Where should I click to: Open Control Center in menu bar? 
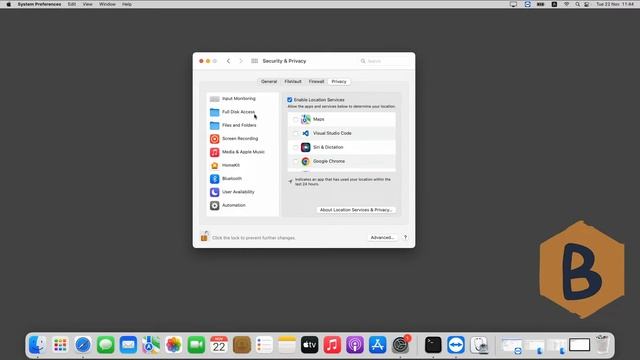[587, 4]
